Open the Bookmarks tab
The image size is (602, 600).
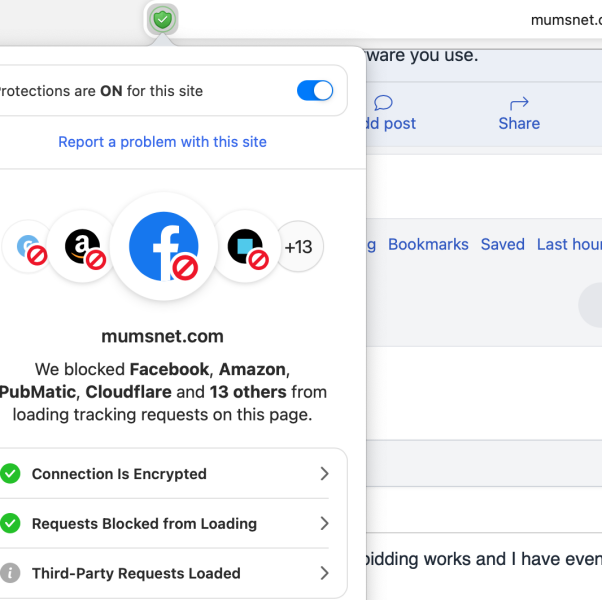428,244
